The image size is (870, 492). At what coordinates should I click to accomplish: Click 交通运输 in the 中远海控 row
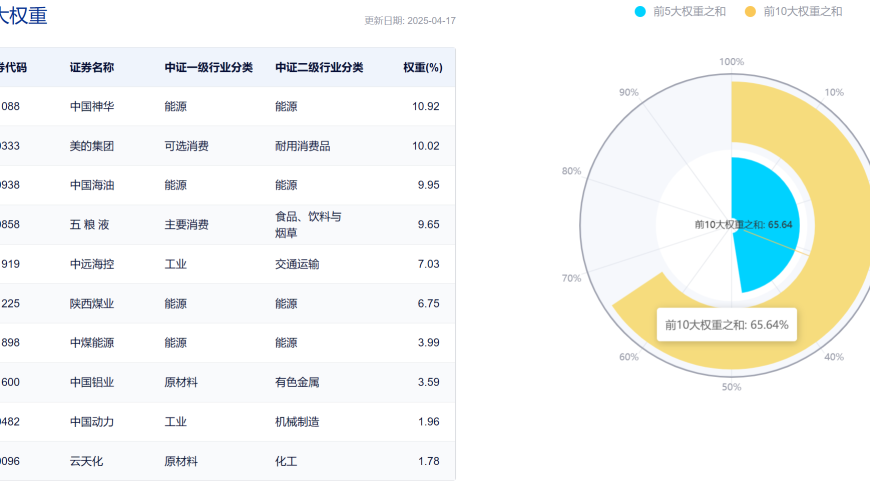coord(297,264)
